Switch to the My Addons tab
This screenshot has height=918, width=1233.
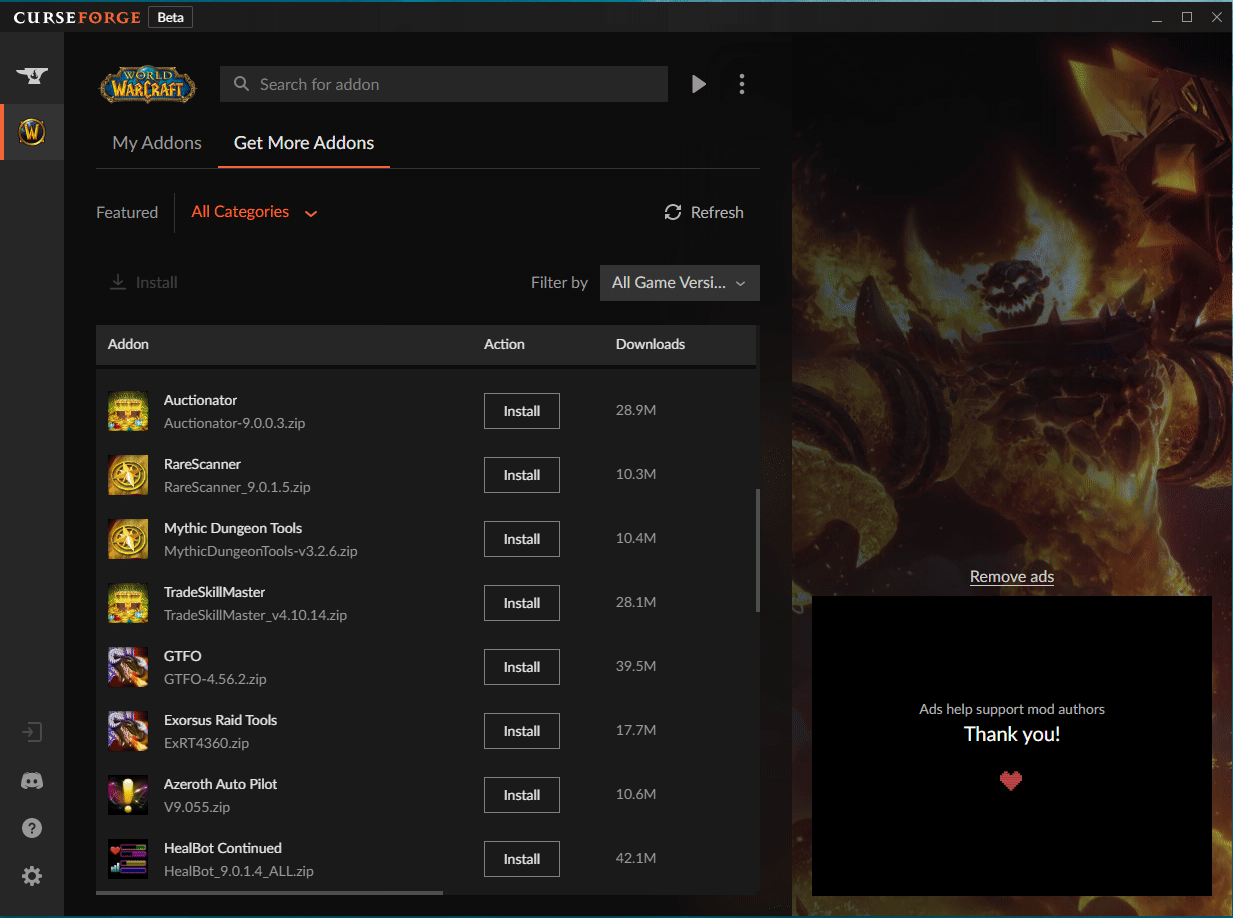[x=157, y=143]
